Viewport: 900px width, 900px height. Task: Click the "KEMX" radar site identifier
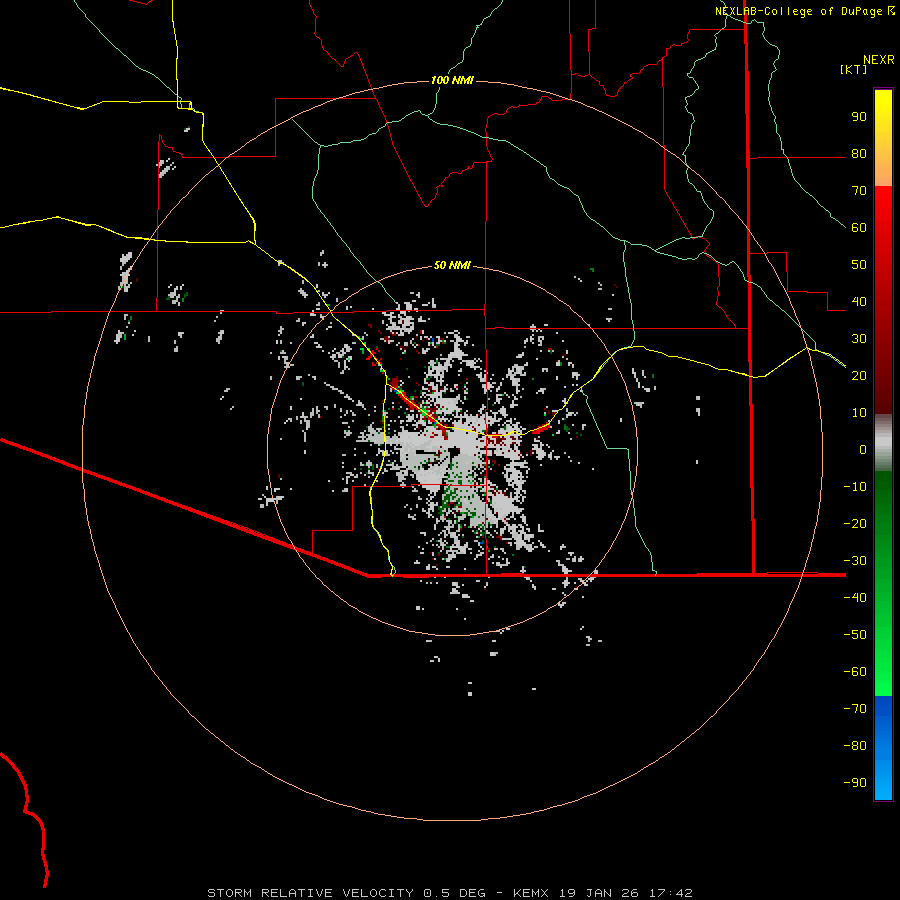(531, 893)
